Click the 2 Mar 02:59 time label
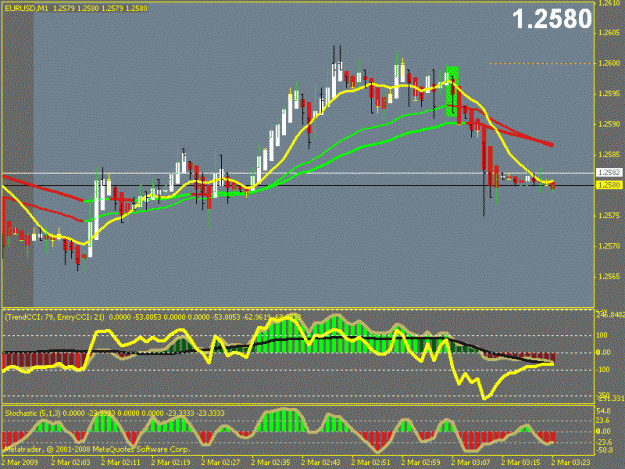625x469 pixels. [x=421, y=463]
